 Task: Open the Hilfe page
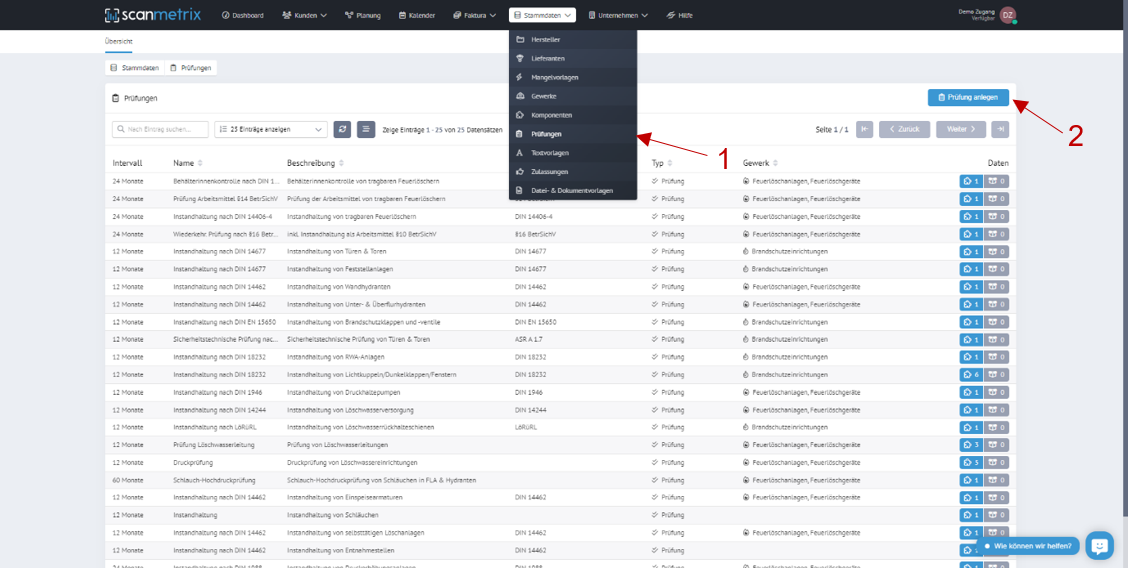[680, 15]
